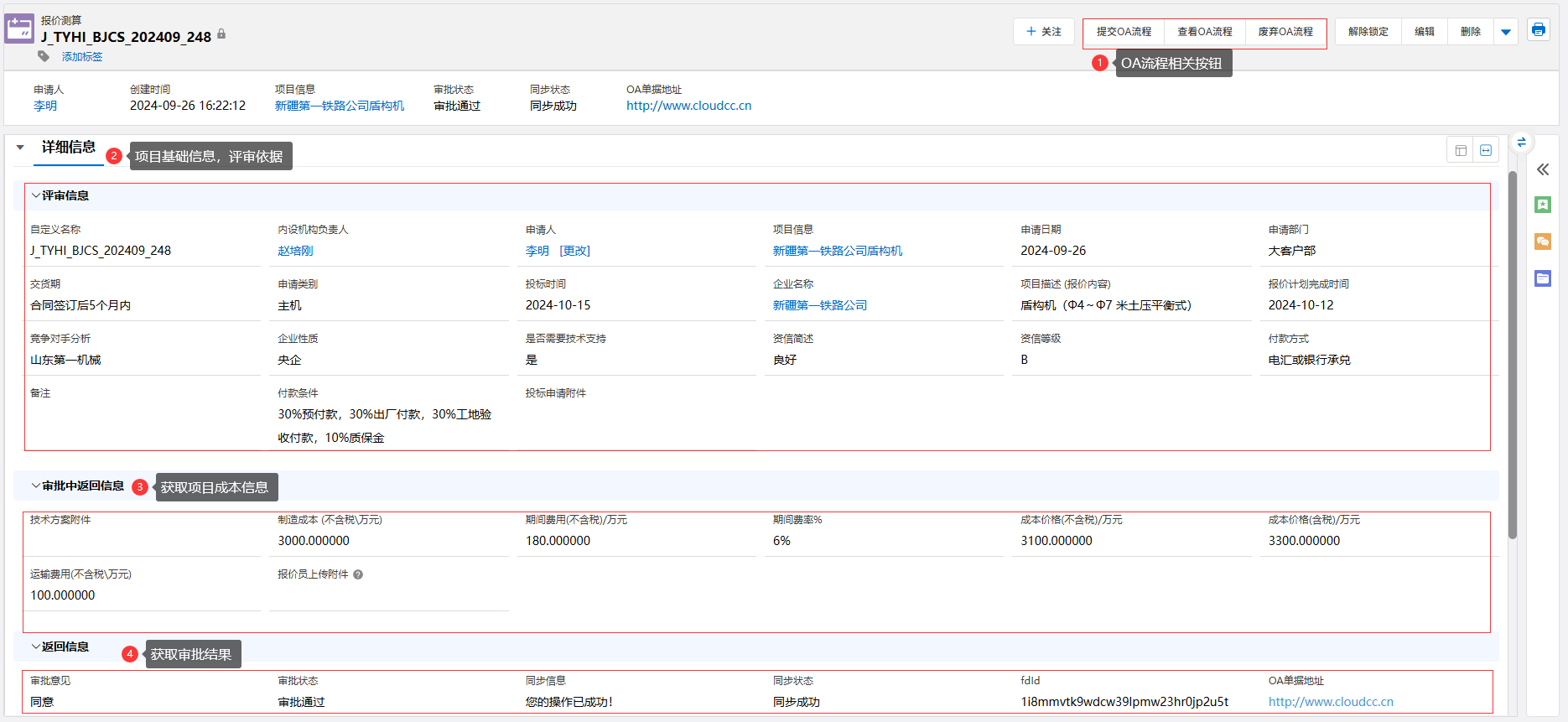Screen dimensions: 1568x722
Task: Click help icon next to 报价员上传附件
Action: click(358, 574)
